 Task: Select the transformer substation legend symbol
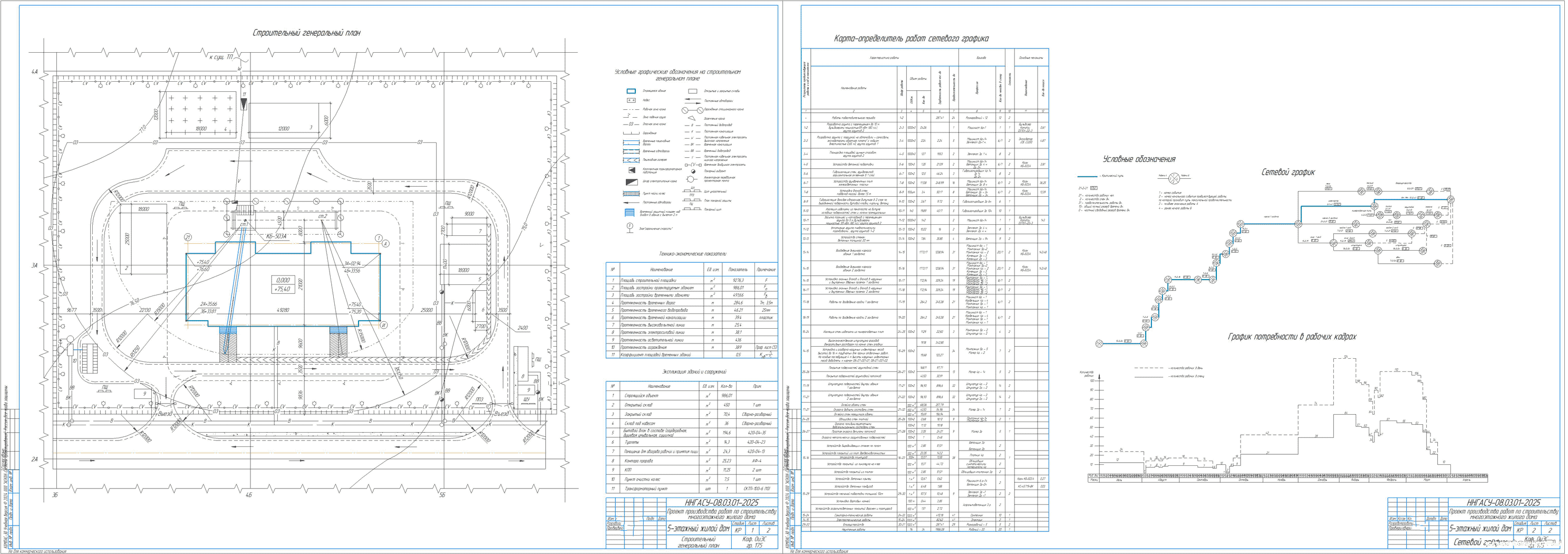coord(632,170)
